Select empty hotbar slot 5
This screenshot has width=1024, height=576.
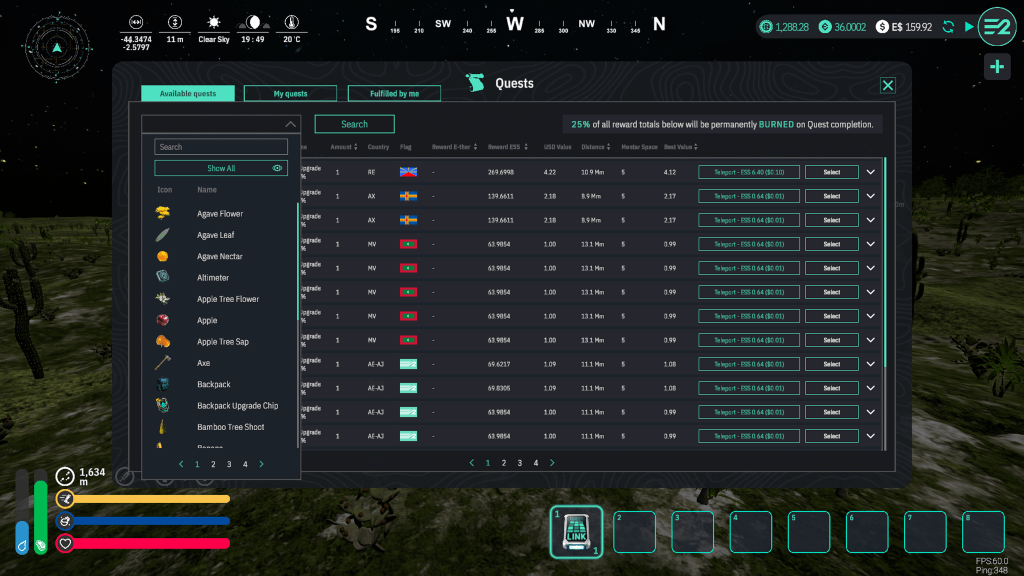808,532
